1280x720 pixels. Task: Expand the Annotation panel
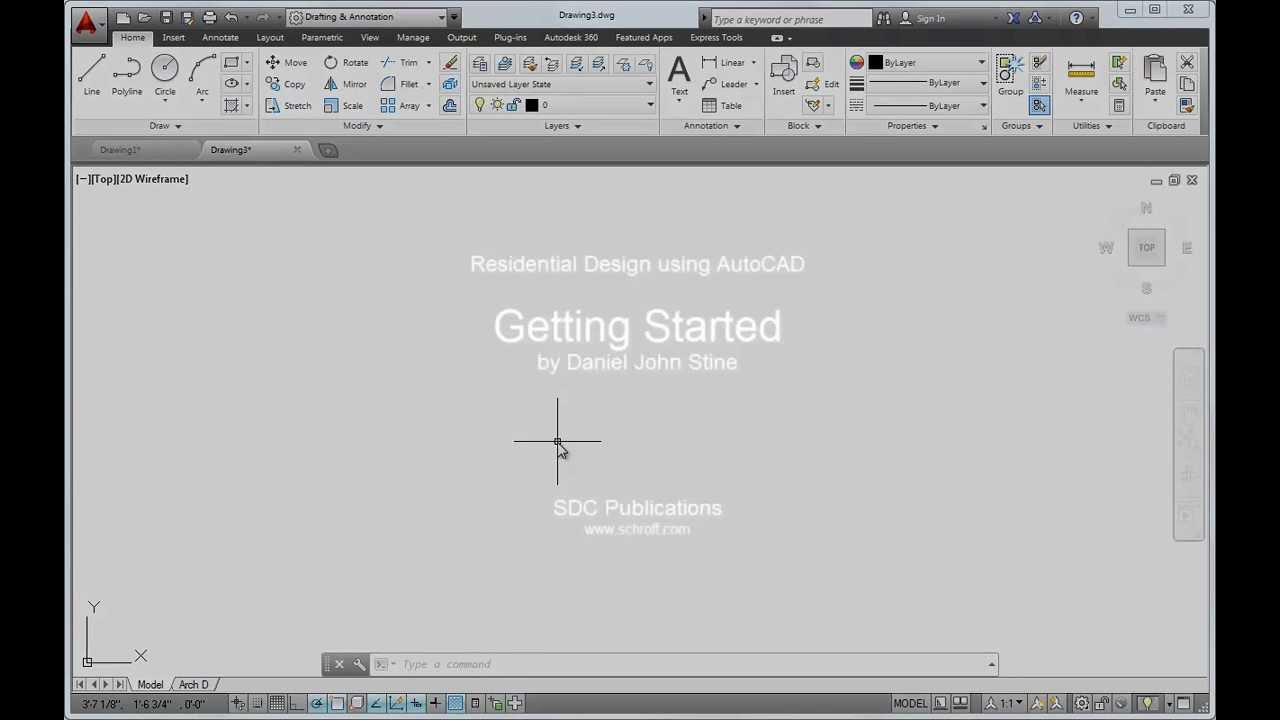[x=711, y=126]
